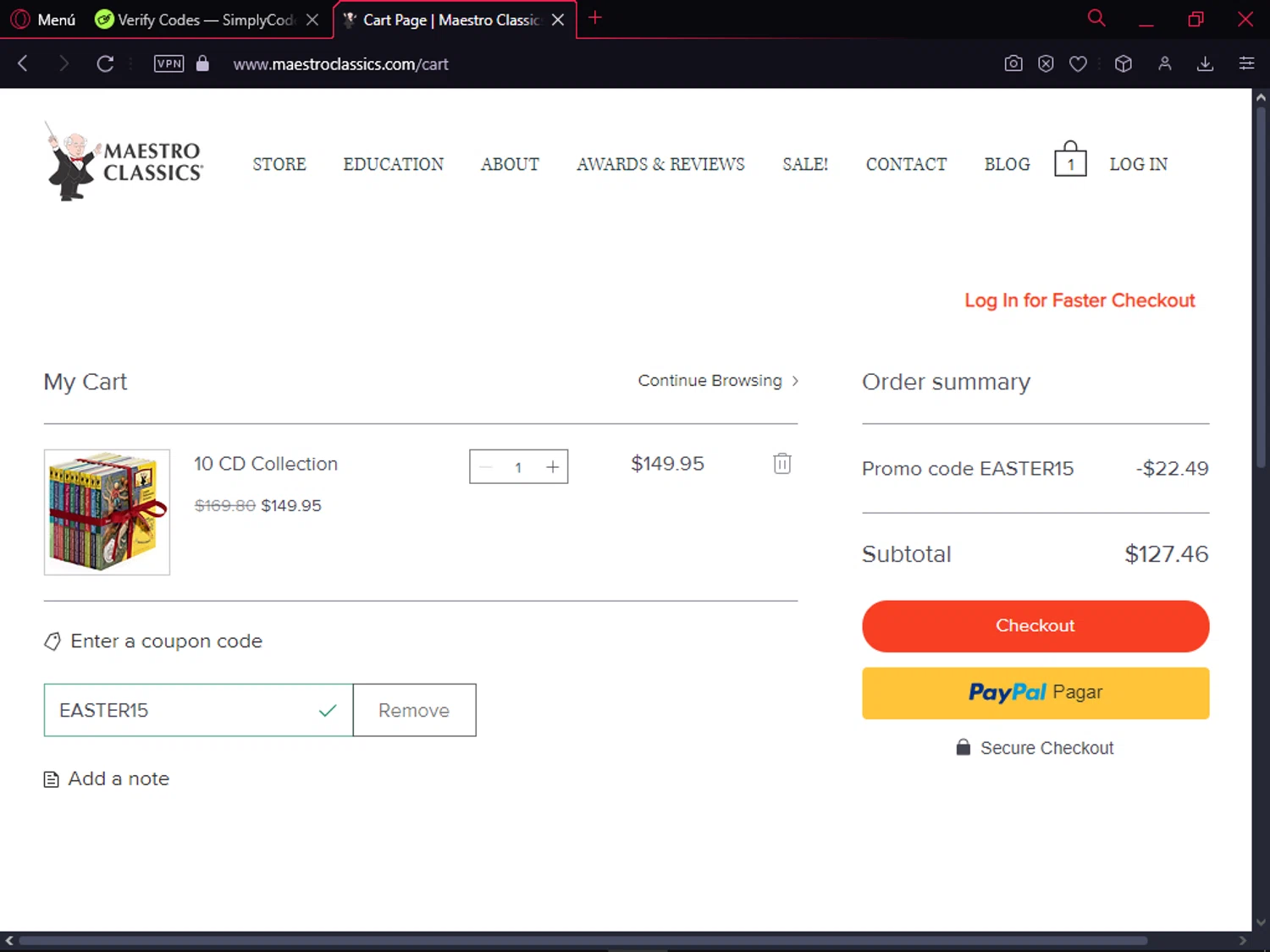1270x952 pixels.
Task: Close the Cart Page browser tab
Action: pos(558,19)
